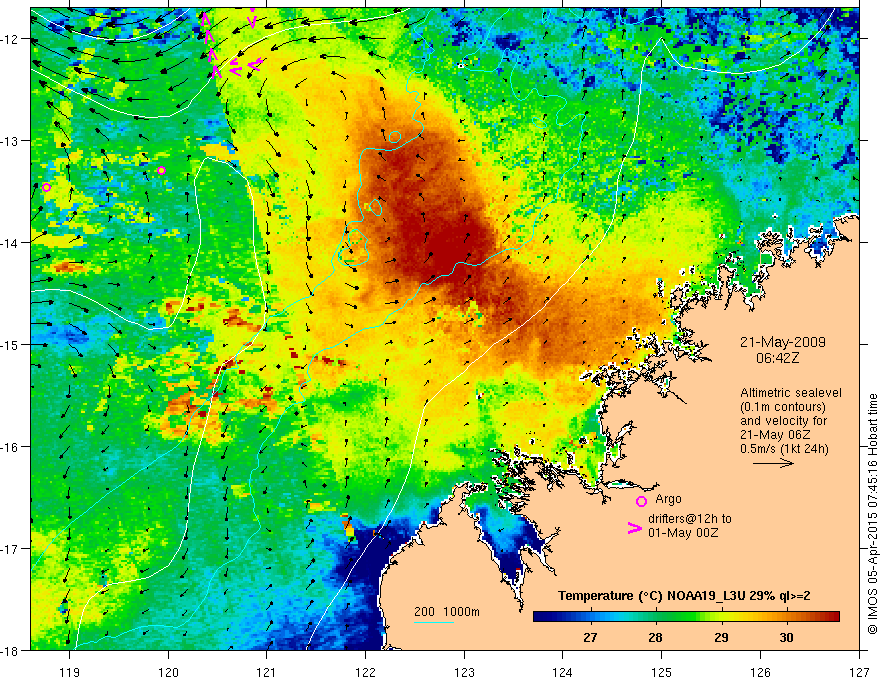Select the Argo float marker near longitude 120
The width and height of the screenshot is (880, 680).
click(162, 171)
